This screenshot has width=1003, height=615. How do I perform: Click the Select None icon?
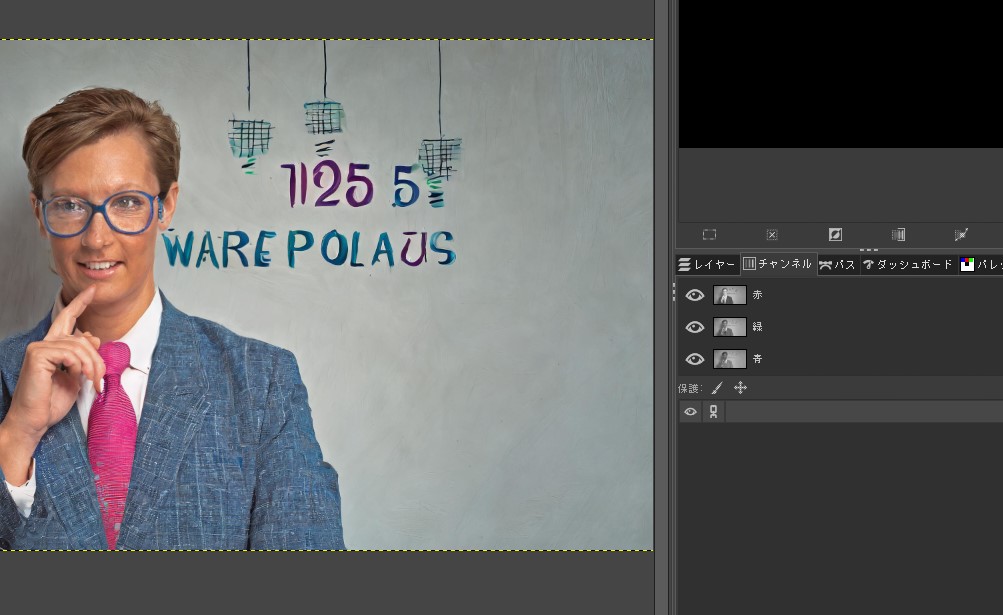click(x=772, y=235)
